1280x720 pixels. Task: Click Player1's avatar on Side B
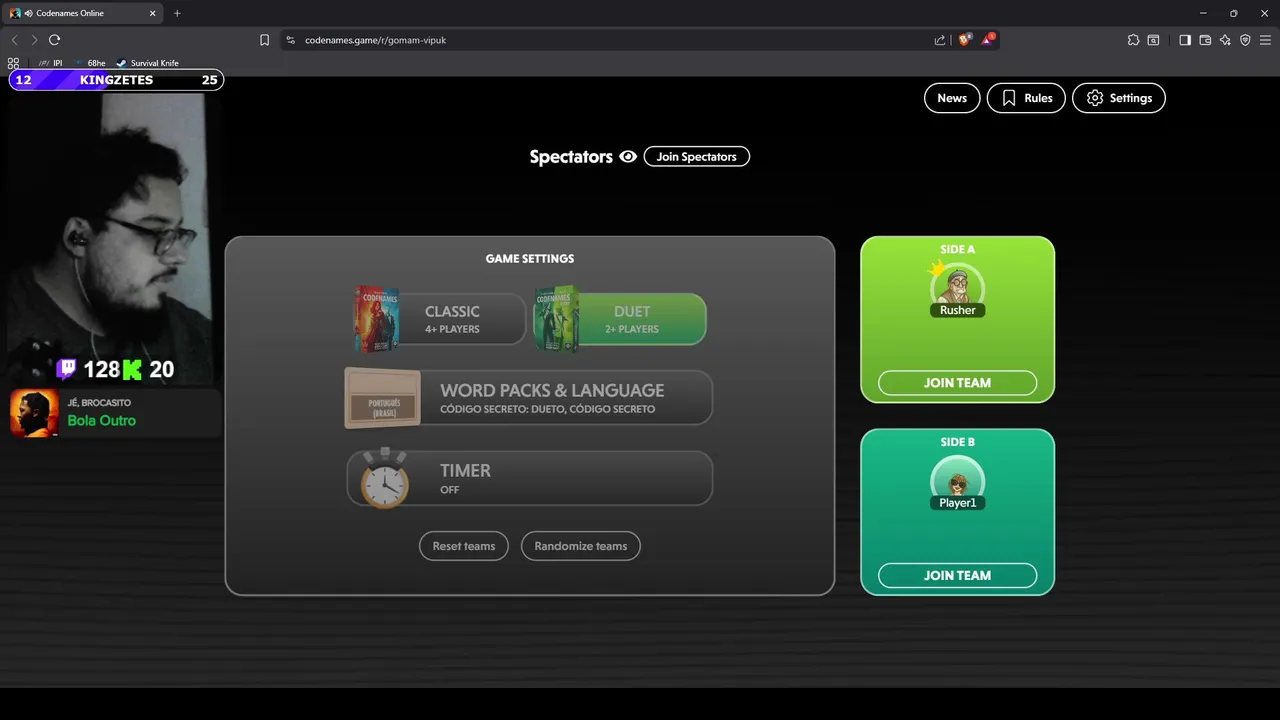coord(958,480)
